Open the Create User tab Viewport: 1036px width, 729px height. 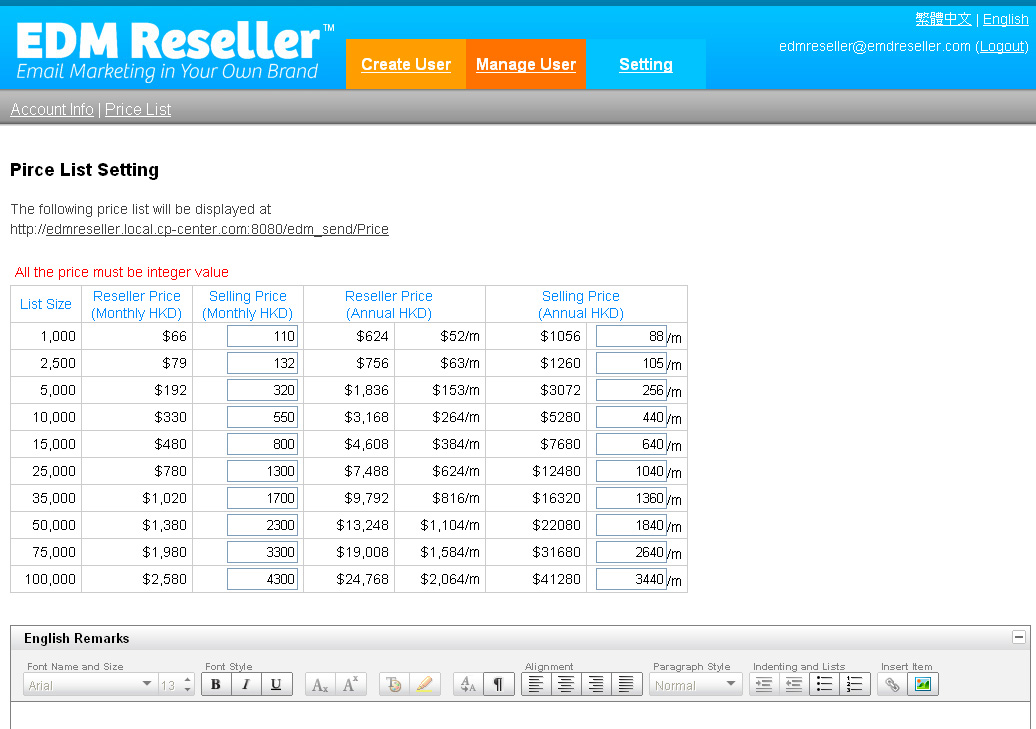[x=406, y=65]
